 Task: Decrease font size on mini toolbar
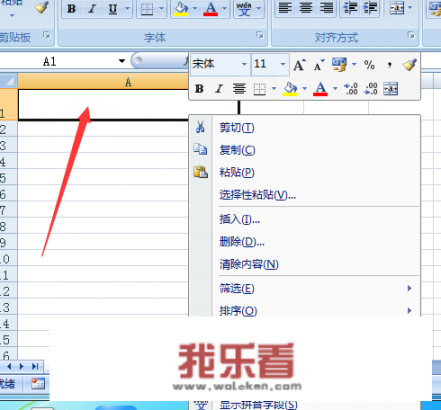319,65
